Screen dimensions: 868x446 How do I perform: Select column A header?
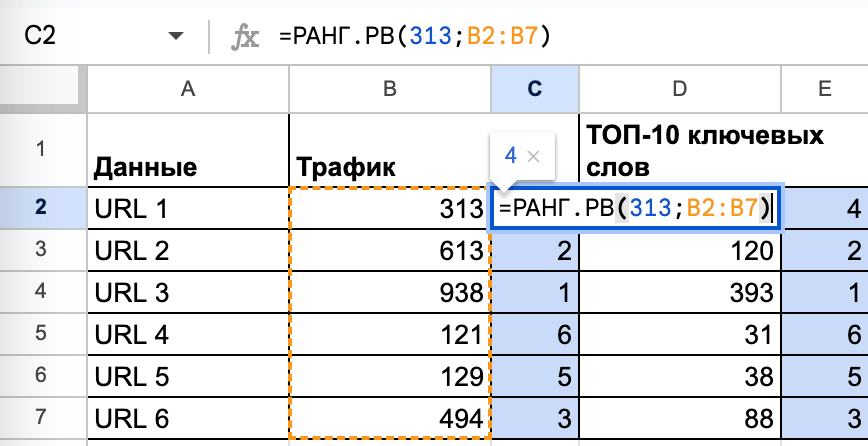[187, 90]
